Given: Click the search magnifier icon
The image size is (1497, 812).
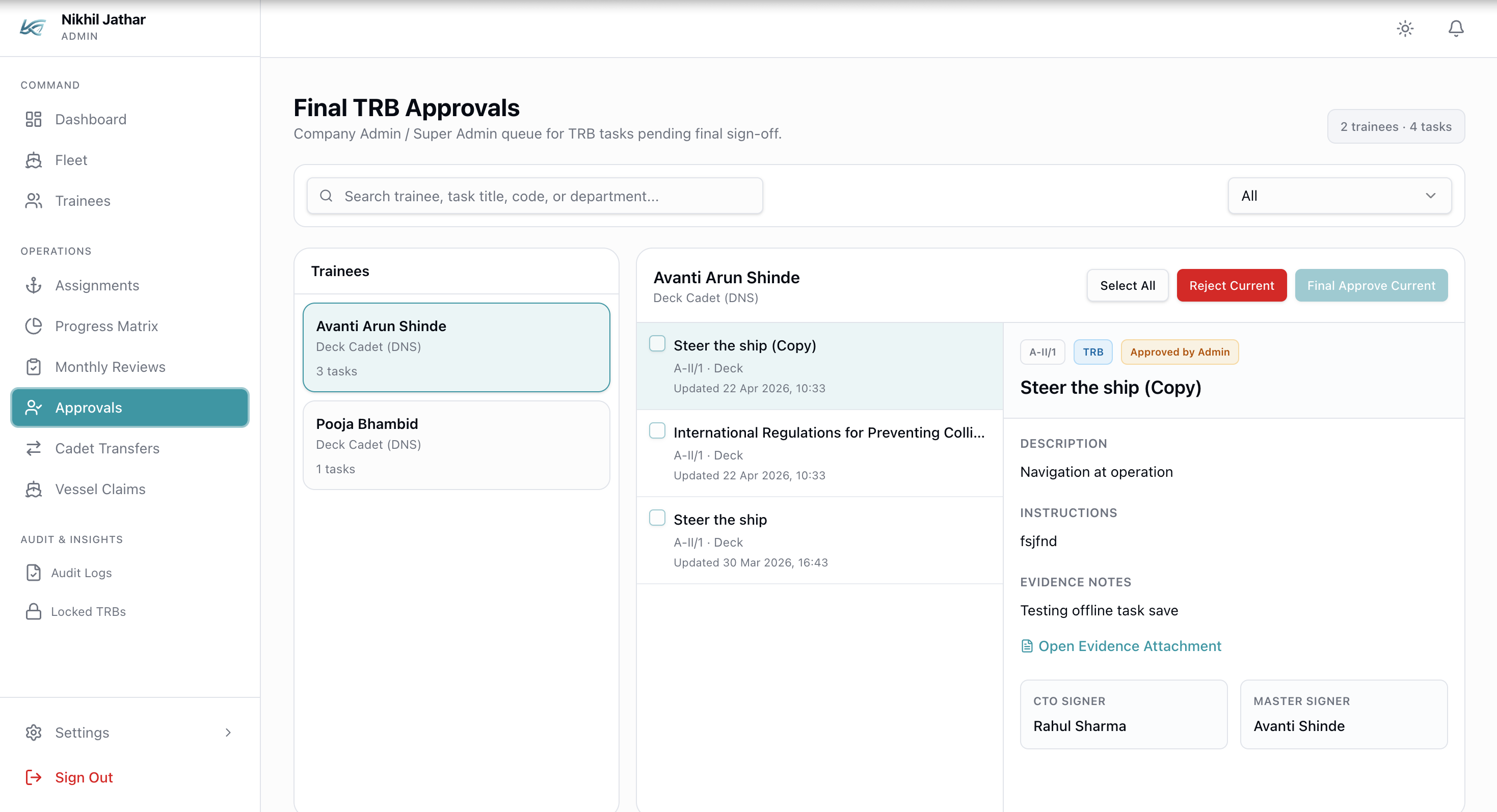Looking at the screenshot, I should coord(326,196).
